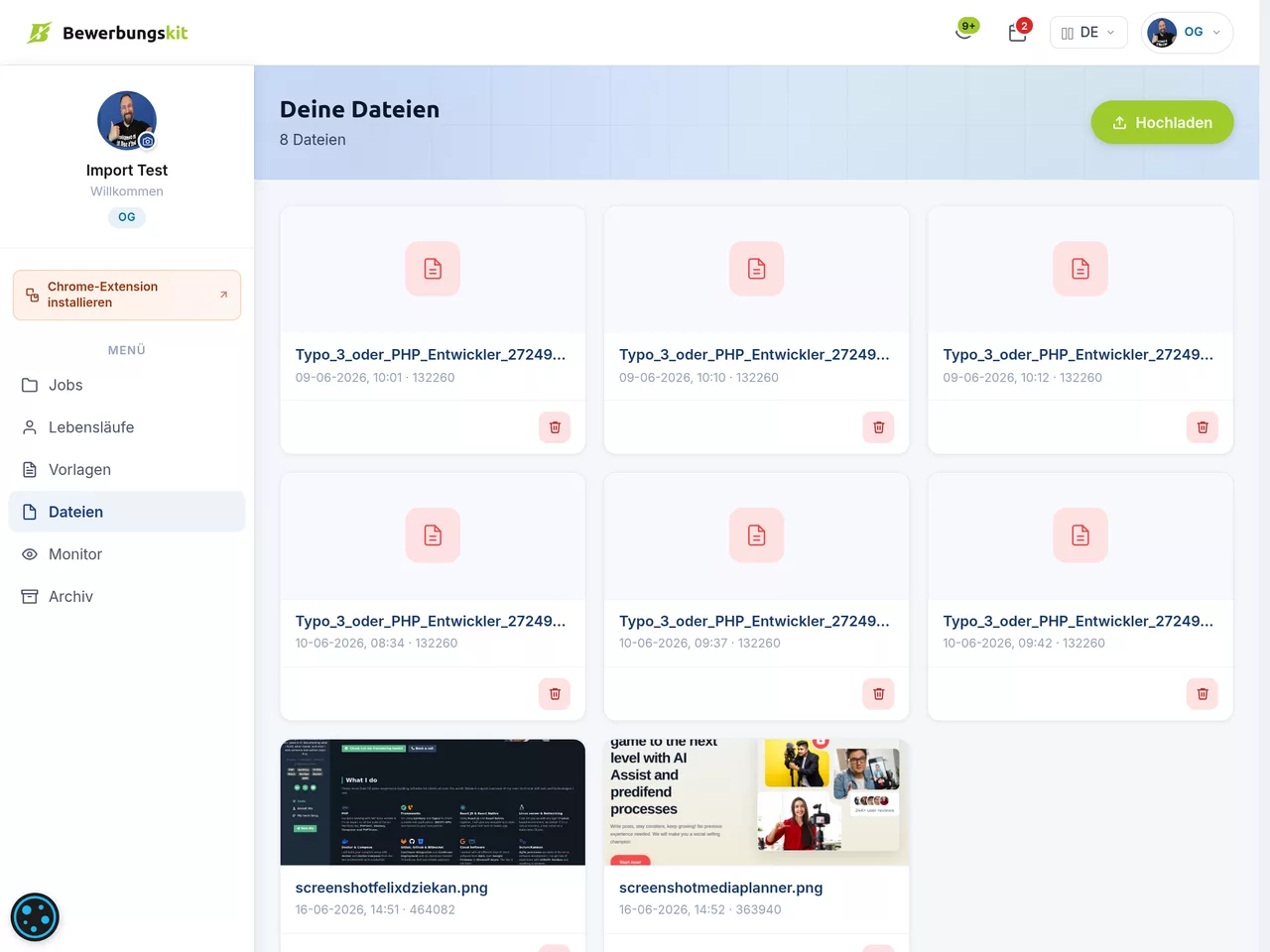Click document icon of file from 10-06-2026, 09:42
Viewport: 1270px width, 952px height.
click(1080, 535)
